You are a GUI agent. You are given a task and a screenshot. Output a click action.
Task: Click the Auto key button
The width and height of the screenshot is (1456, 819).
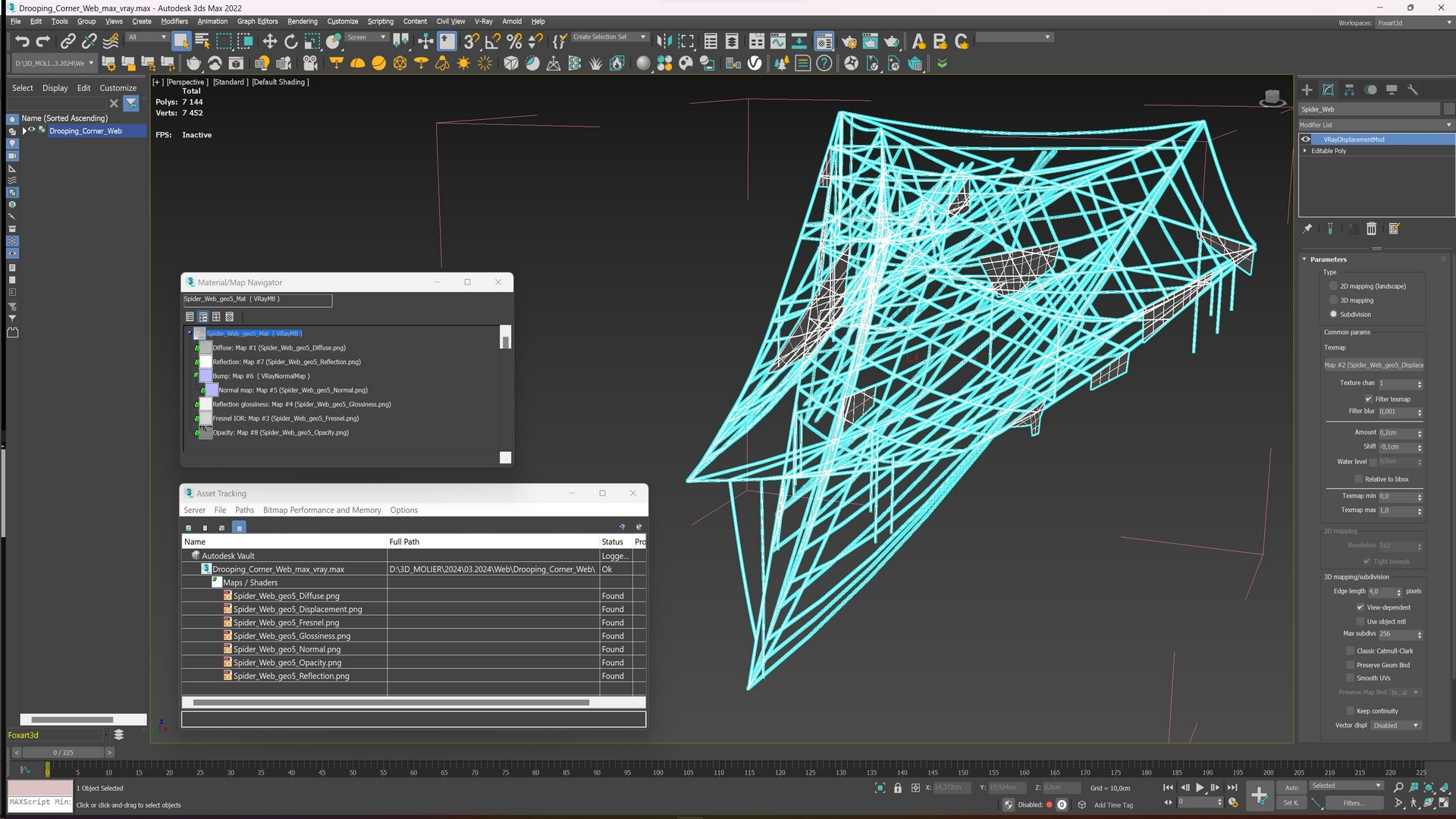[x=1291, y=788]
